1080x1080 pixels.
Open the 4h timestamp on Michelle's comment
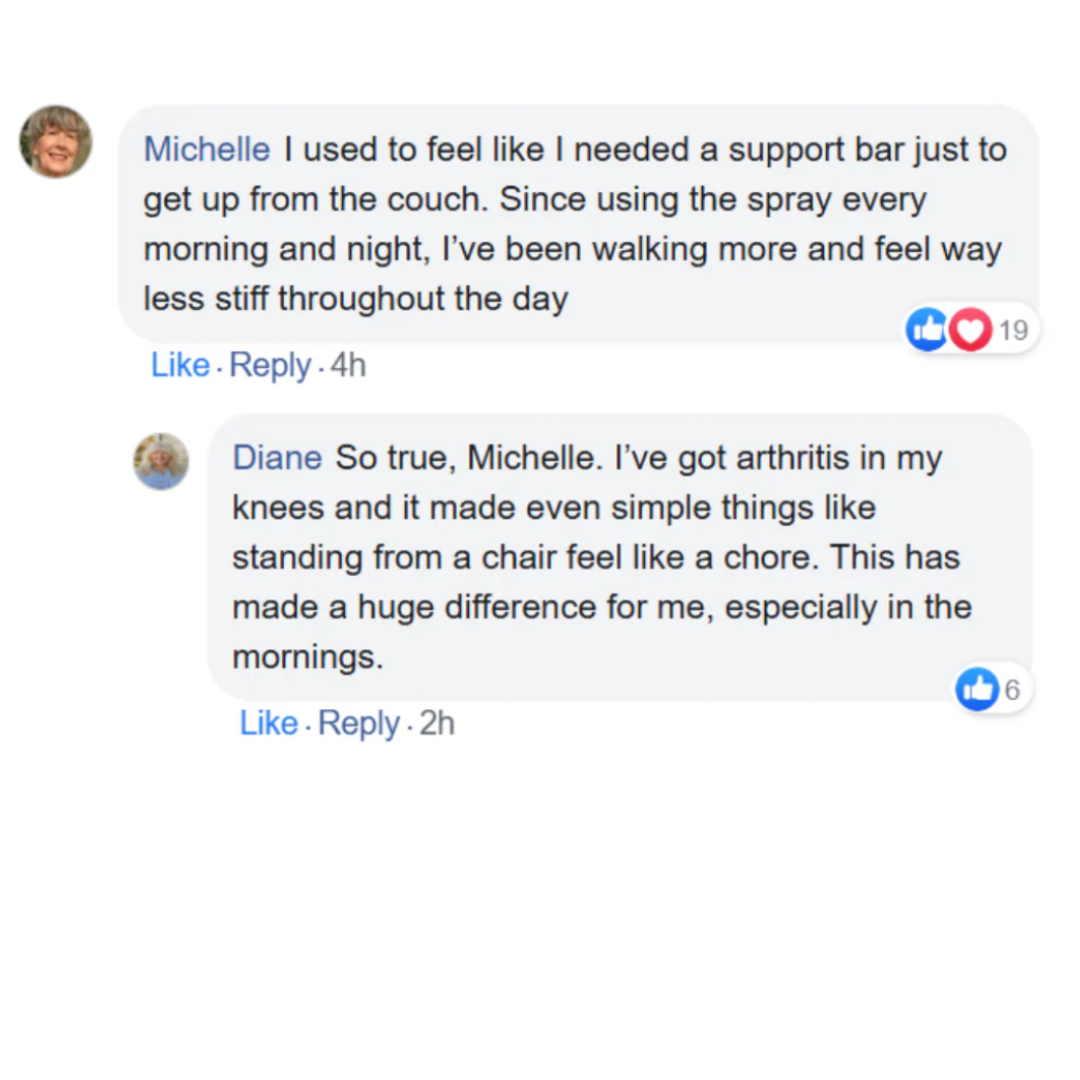click(347, 366)
